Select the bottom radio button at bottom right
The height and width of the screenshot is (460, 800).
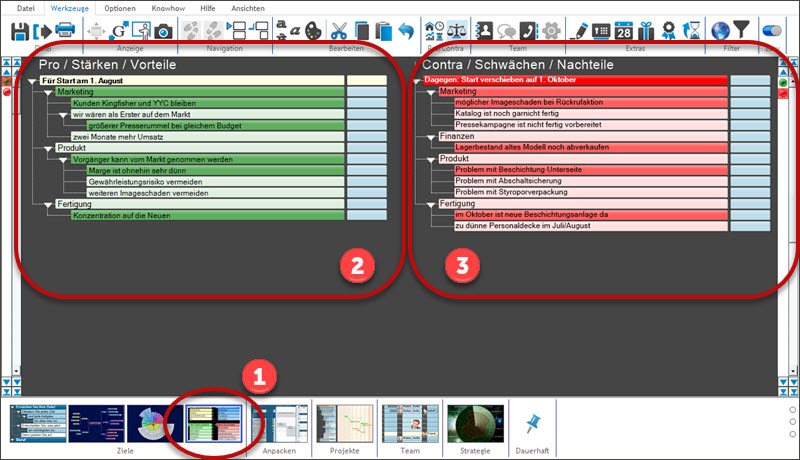792,434
